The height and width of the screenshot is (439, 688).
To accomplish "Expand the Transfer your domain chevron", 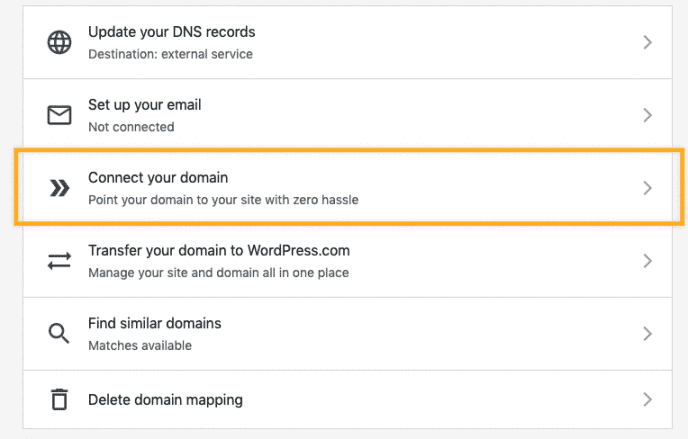I will click(647, 261).
